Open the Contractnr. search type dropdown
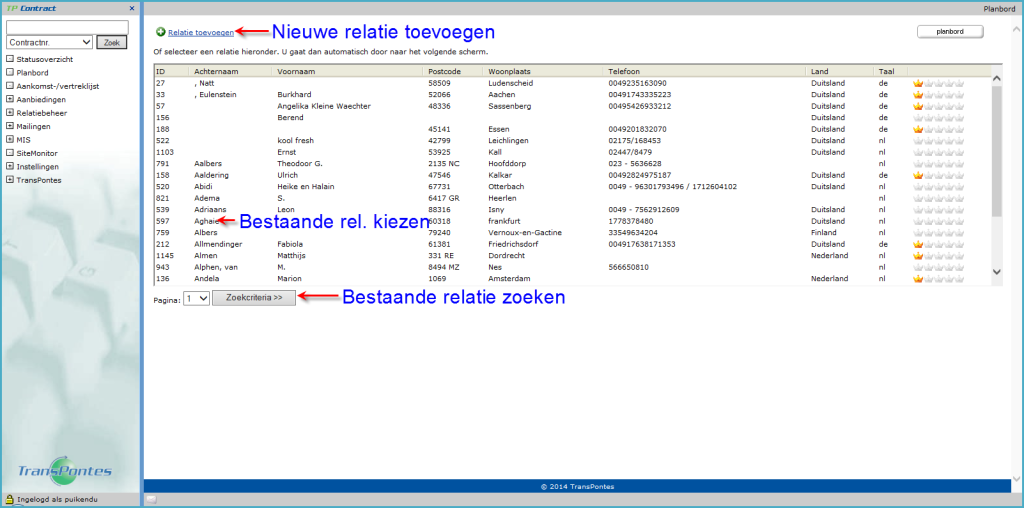1024x508 pixels. click(49, 43)
